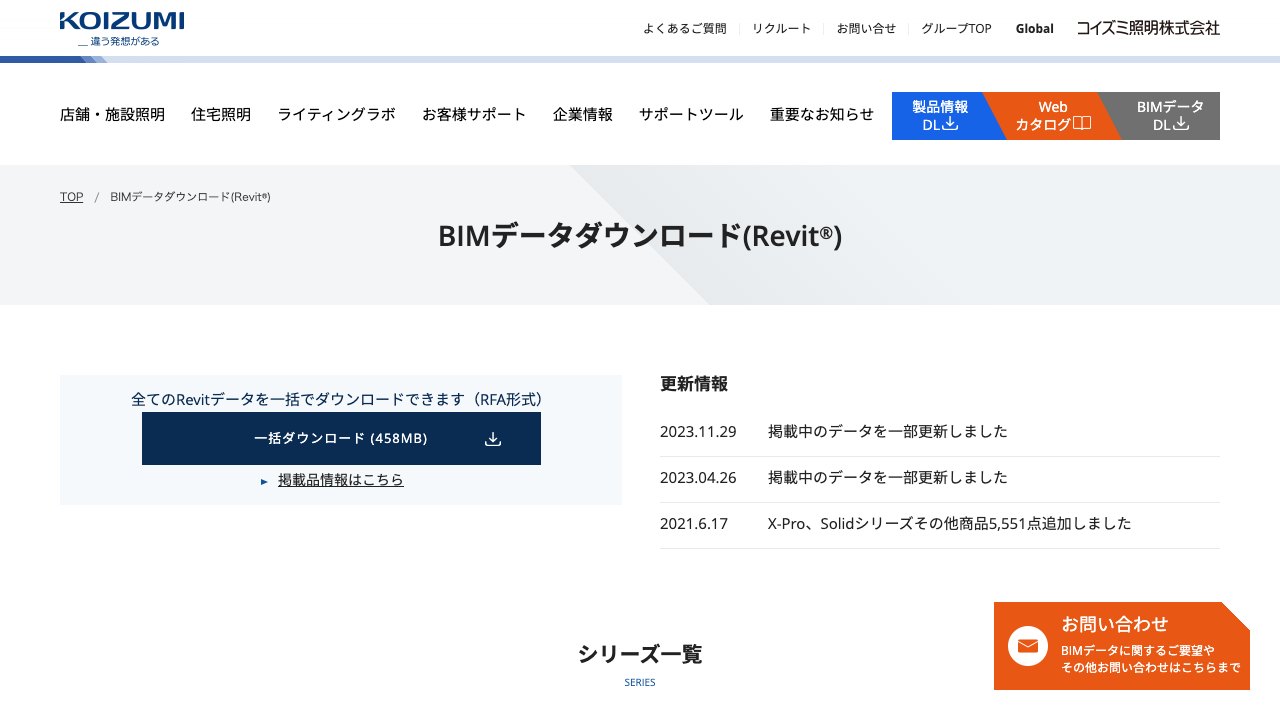Click the page title BIMデータダウンロード(Revit®)
Image resolution: width=1280 pixels, height=720 pixels.
[640, 236]
